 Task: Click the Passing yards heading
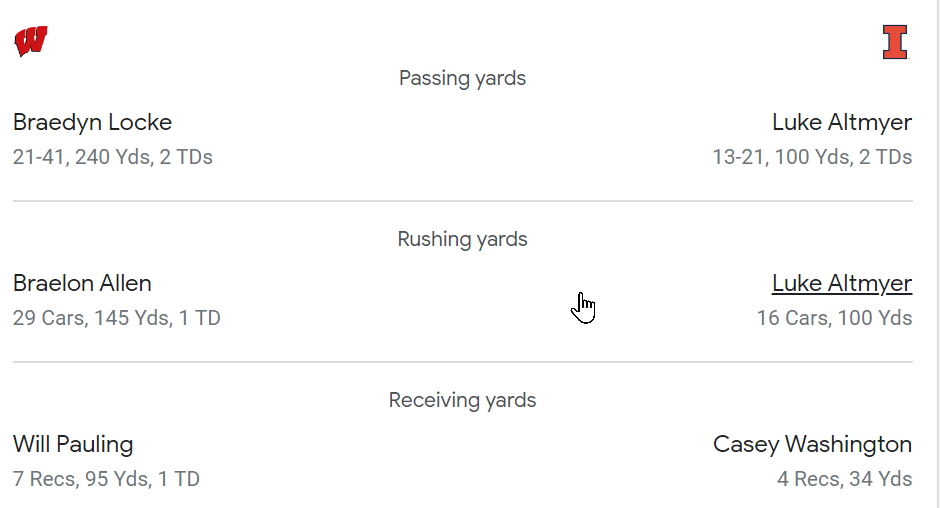462,78
